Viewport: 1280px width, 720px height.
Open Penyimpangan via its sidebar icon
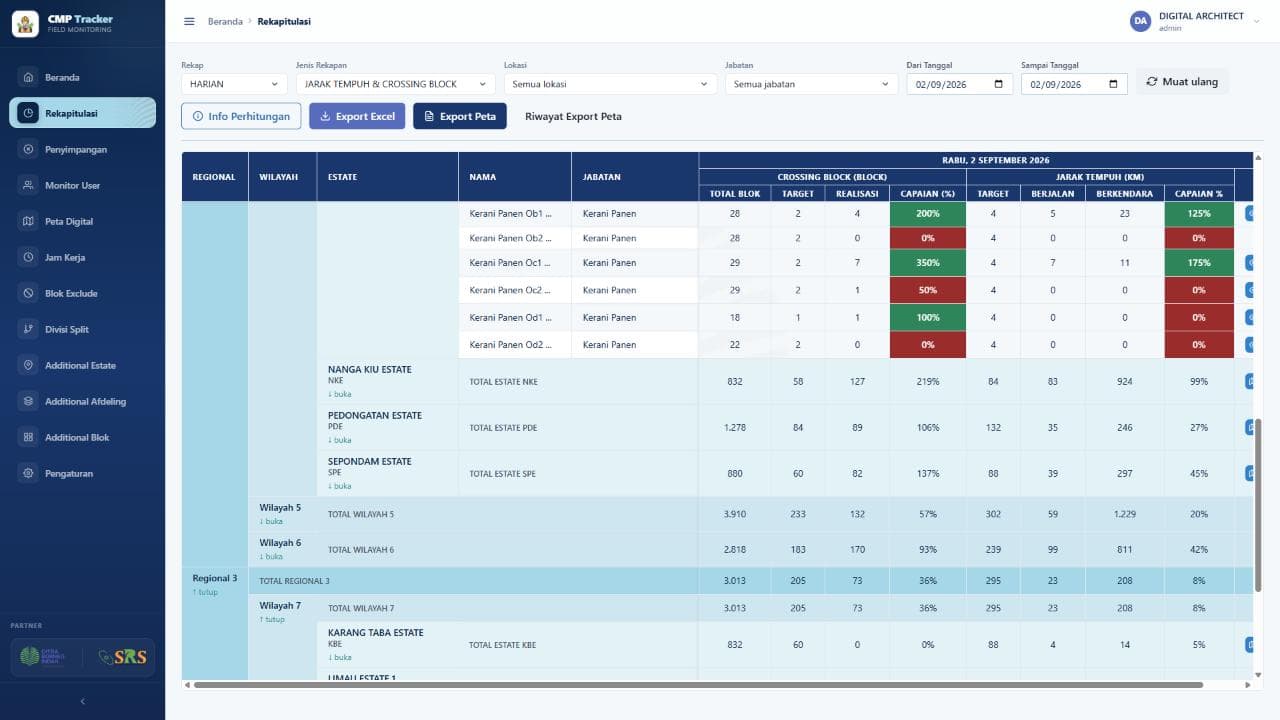(x=28, y=149)
